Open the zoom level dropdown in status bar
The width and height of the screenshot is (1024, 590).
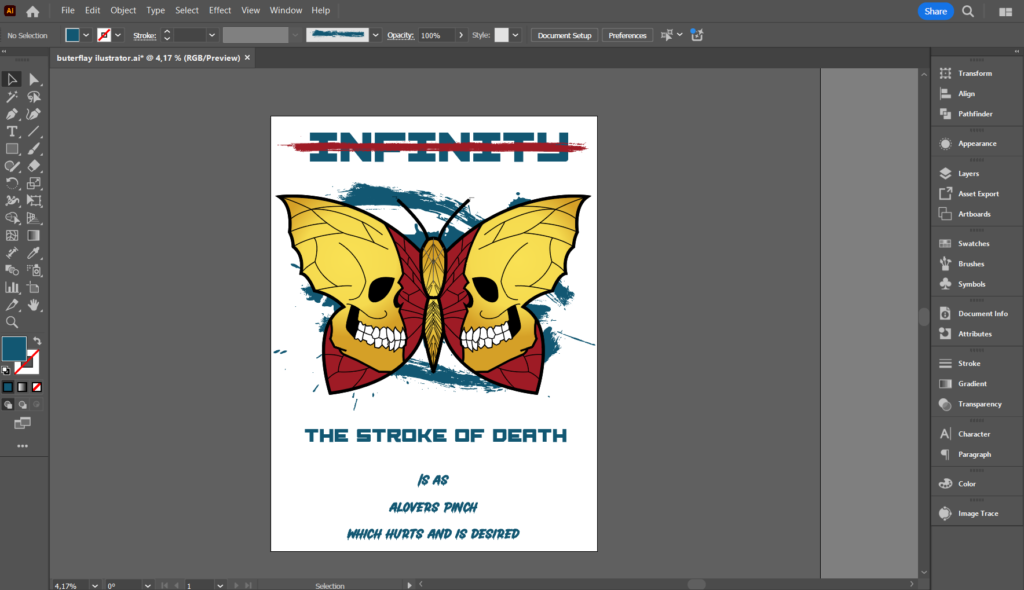(95, 585)
